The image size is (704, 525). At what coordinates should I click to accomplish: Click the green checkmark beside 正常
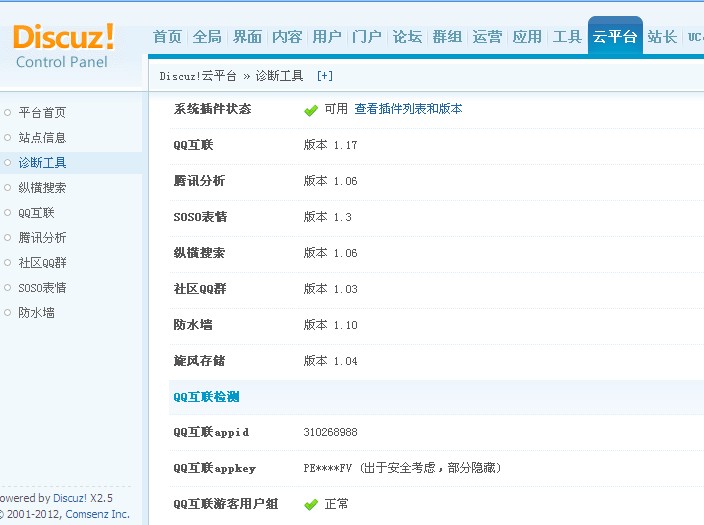pos(311,505)
